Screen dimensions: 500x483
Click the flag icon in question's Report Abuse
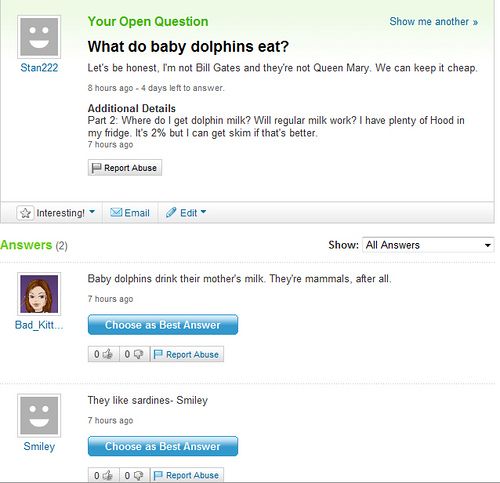[x=96, y=167]
